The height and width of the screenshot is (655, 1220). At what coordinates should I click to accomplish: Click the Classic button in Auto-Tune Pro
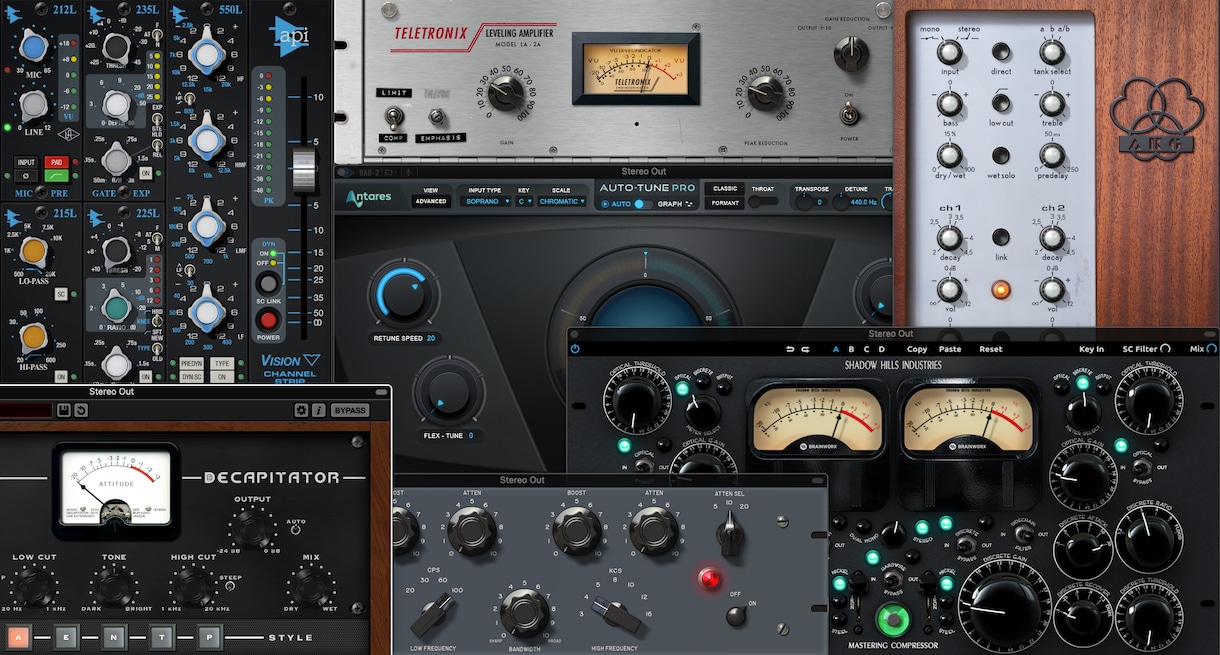pyautogui.click(x=725, y=188)
